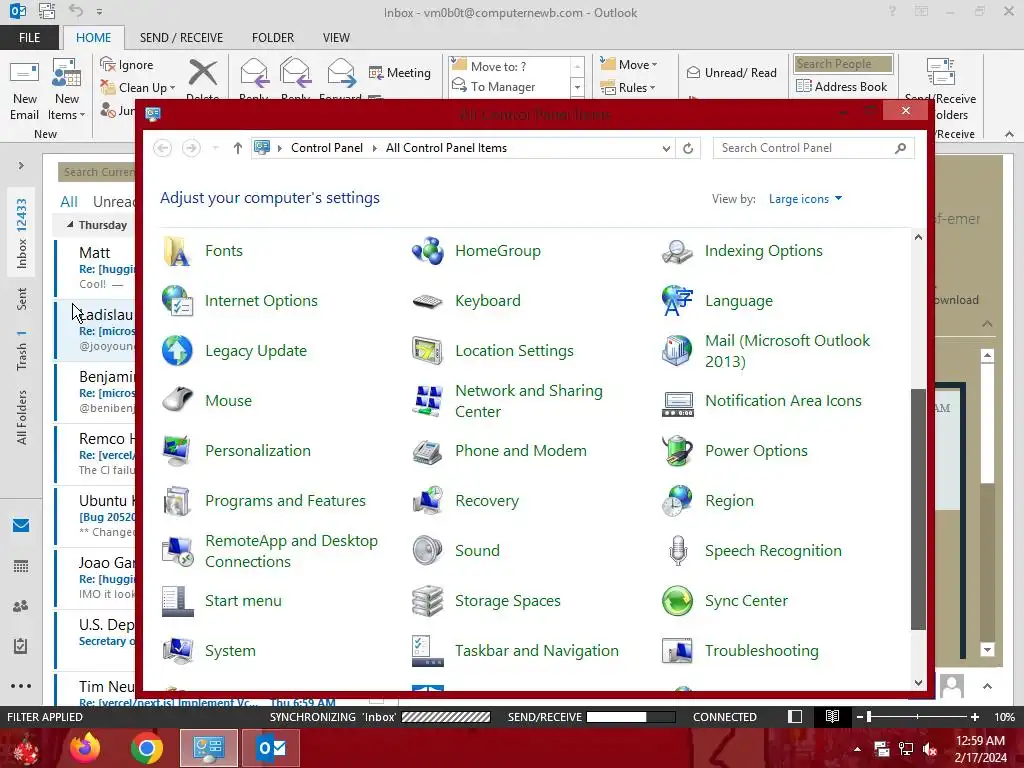Click the System link text
1024x768 pixels.
click(x=230, y=651)
